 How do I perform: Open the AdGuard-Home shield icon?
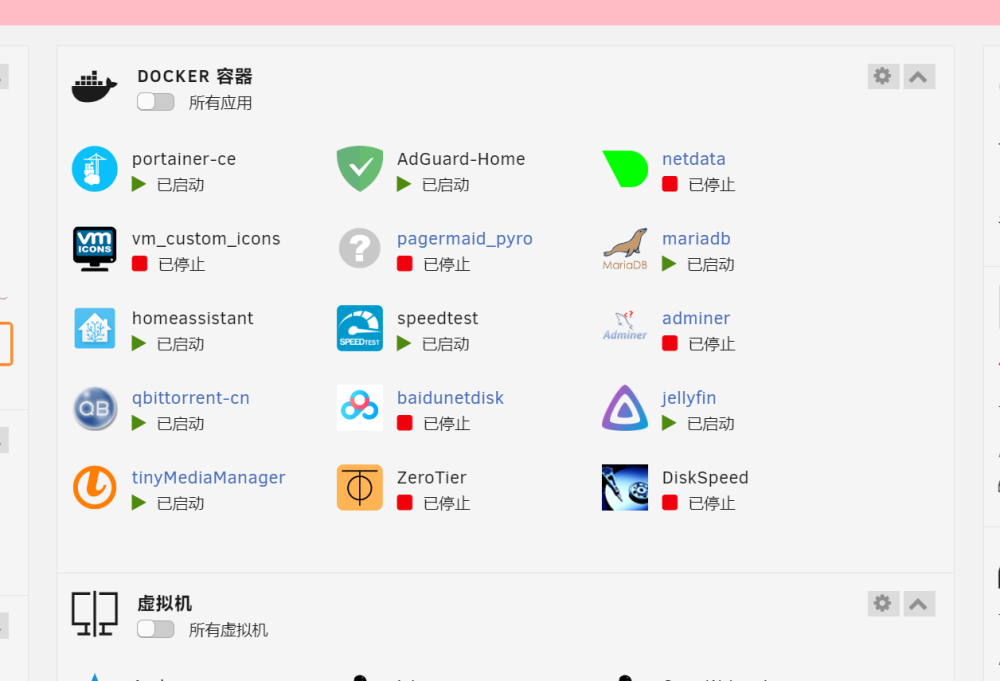click(x=360, y=169)
